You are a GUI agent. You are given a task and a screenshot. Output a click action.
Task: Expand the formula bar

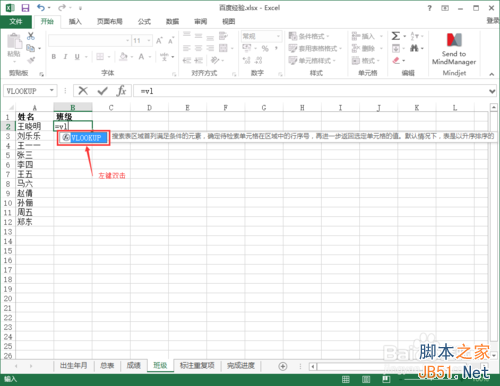click(492, 91)
